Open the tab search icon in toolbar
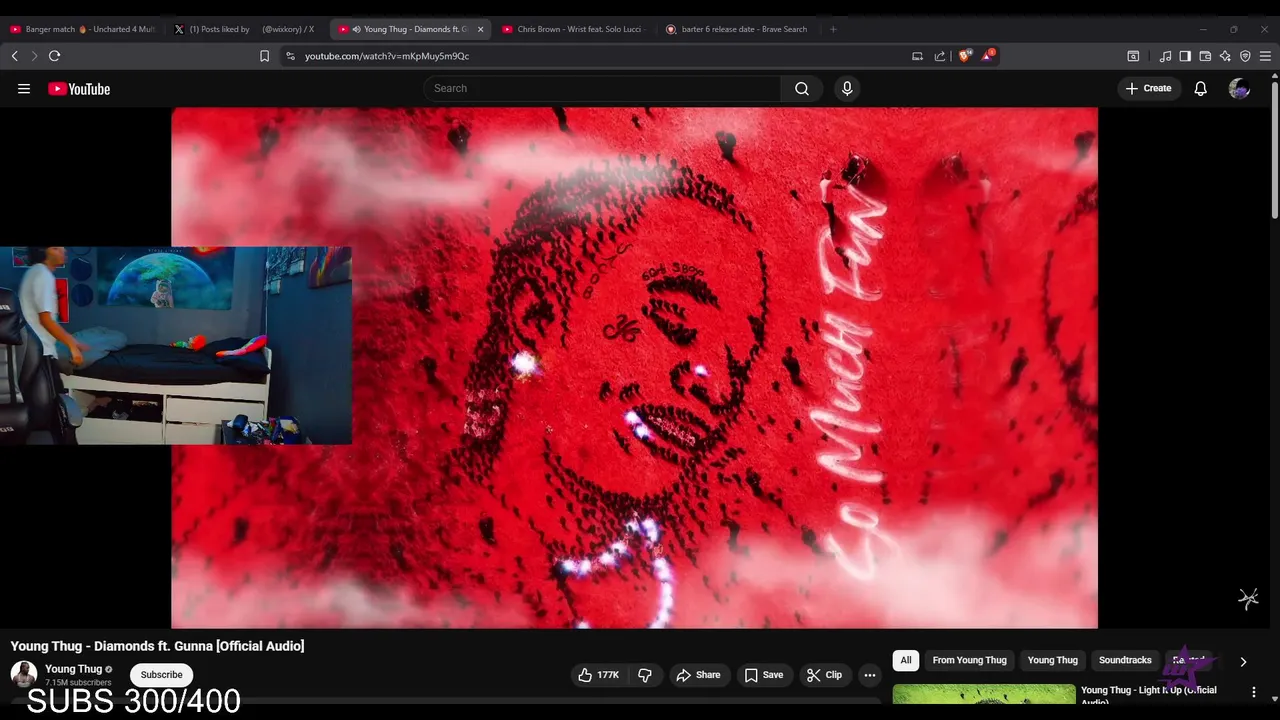The width and height of the screenshot is (1280, 720). pyautogui.click(x=1133, y=56)
